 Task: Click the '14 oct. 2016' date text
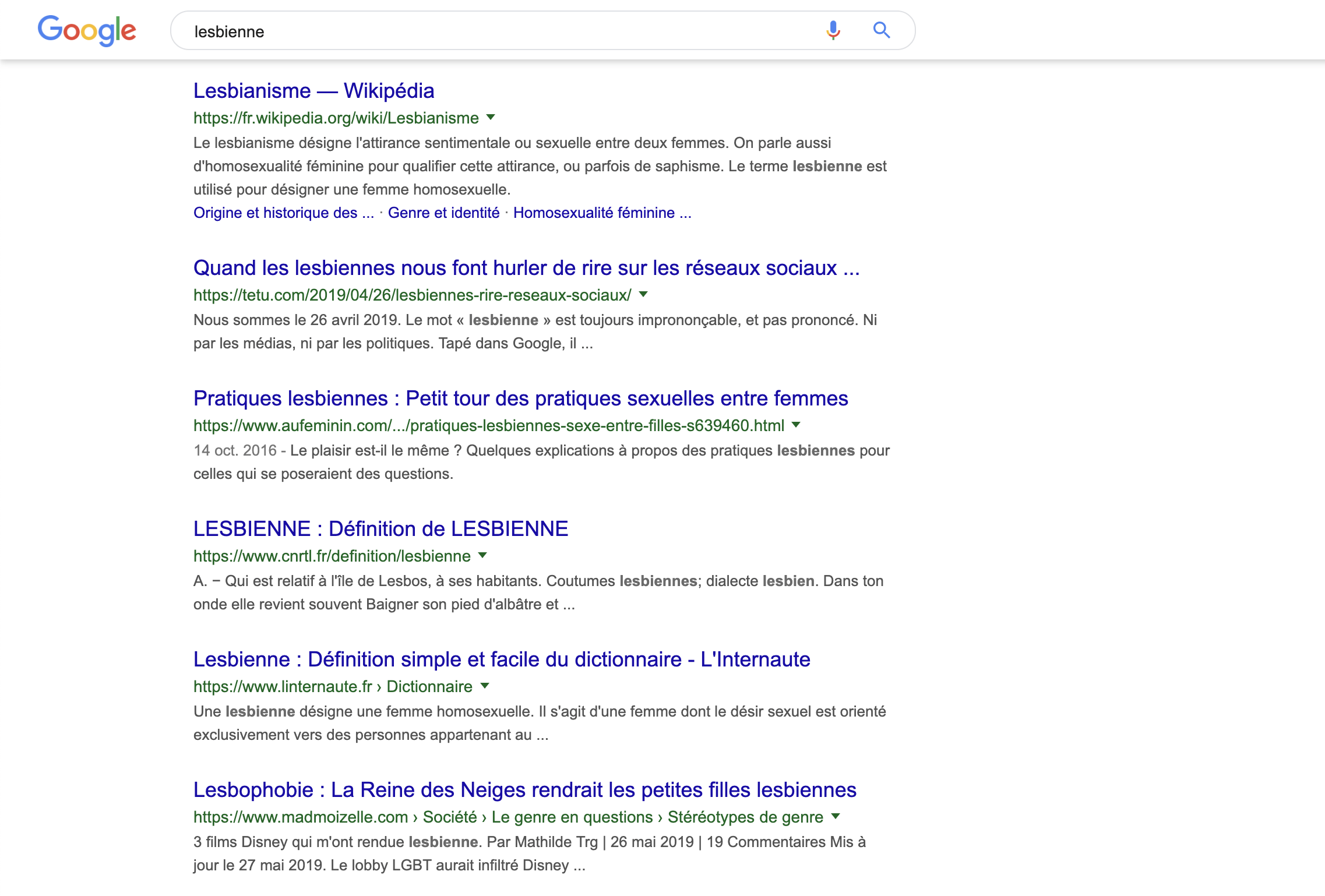coord(235,451)
